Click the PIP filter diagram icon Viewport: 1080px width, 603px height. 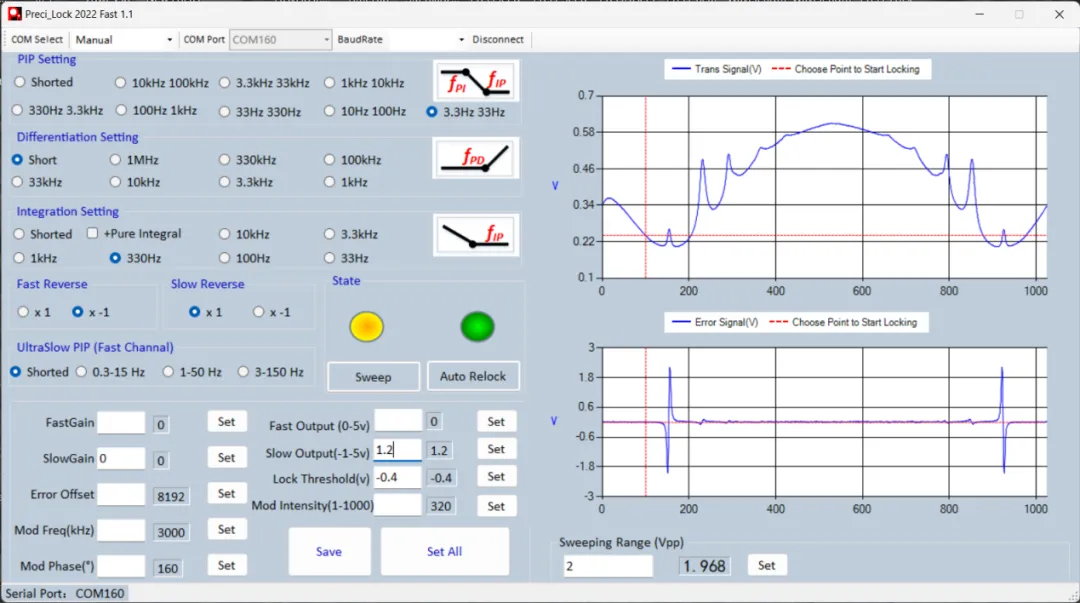(x=476, y=81)
